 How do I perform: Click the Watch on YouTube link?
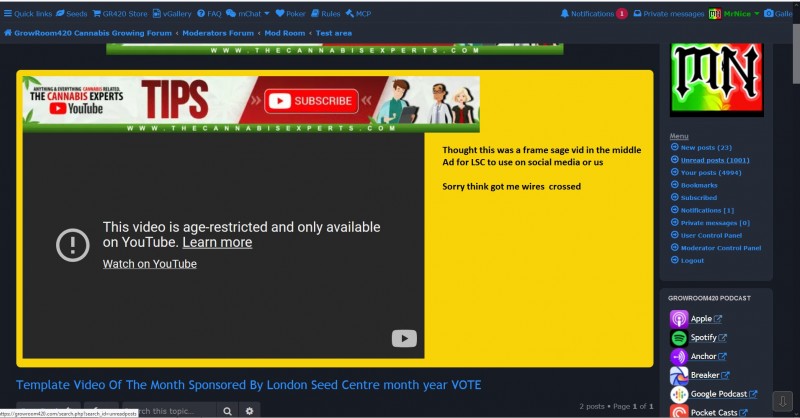[x=149, y=264]
